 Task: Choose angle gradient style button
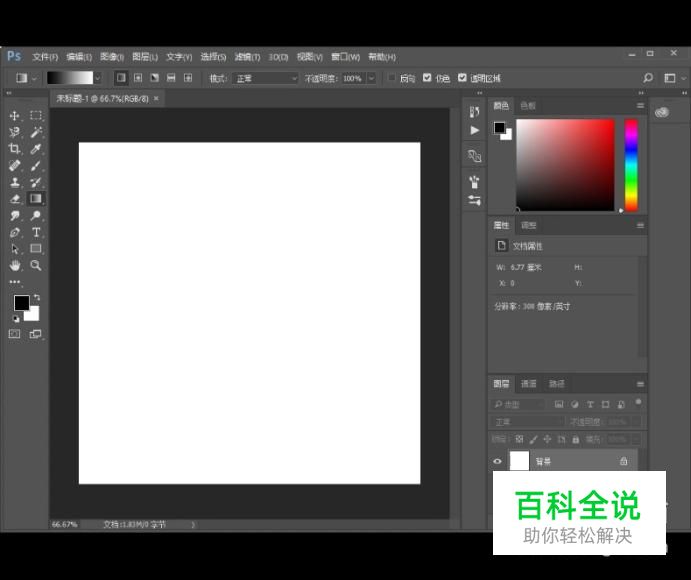click(154, 78)
